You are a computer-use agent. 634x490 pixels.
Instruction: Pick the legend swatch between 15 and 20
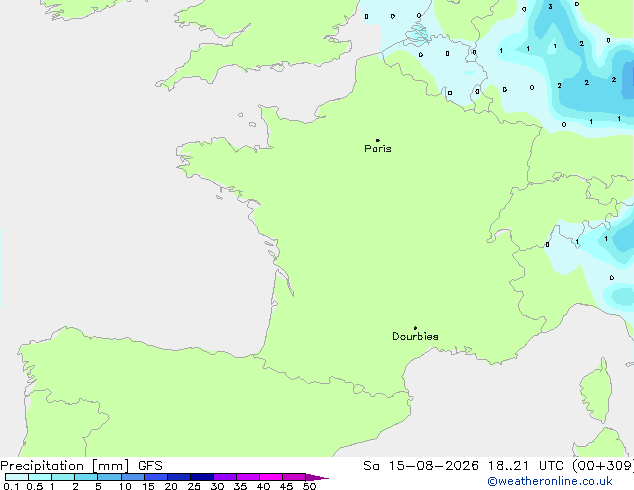tap(155, 477)
